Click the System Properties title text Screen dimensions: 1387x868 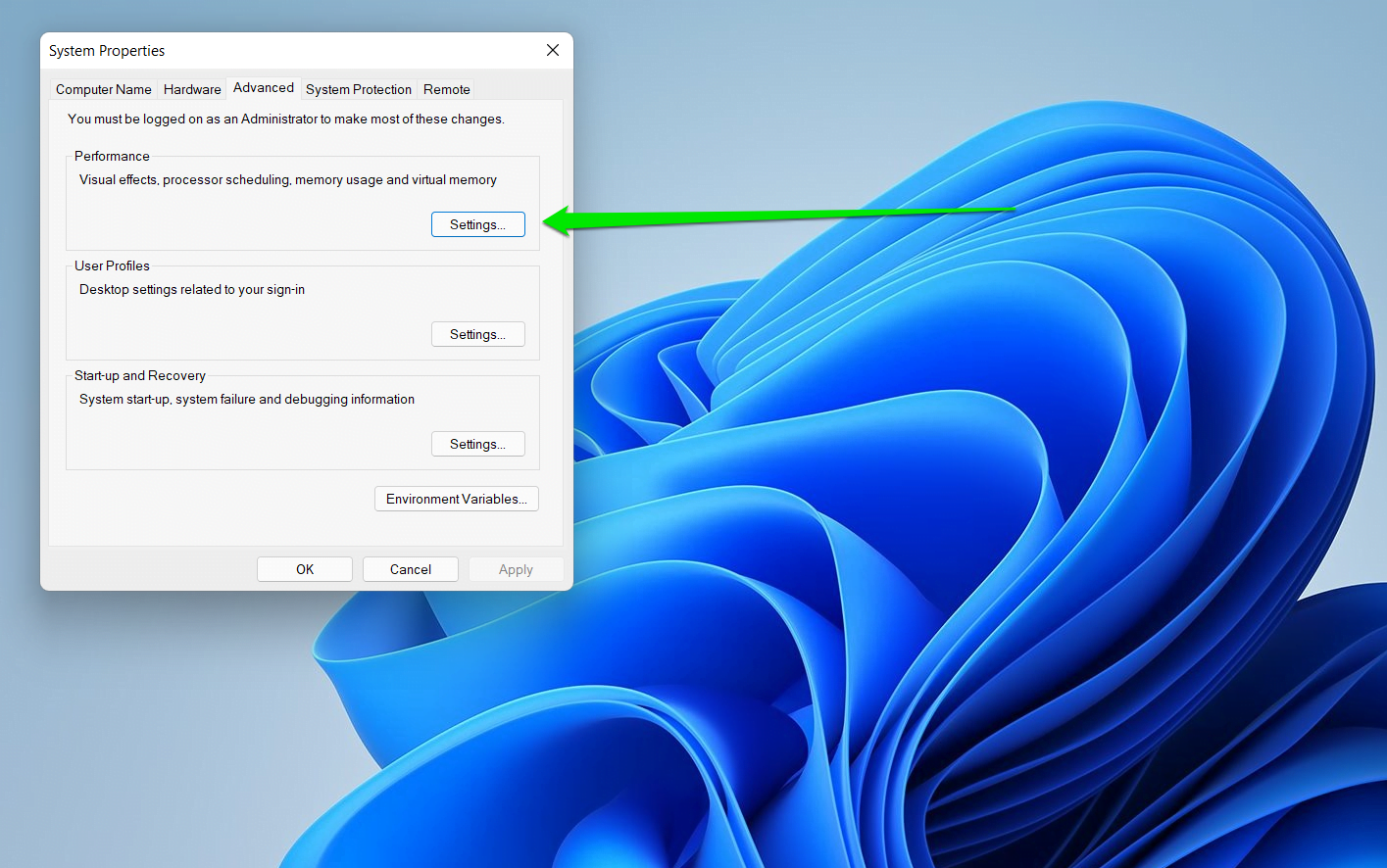tap(107, 51)
